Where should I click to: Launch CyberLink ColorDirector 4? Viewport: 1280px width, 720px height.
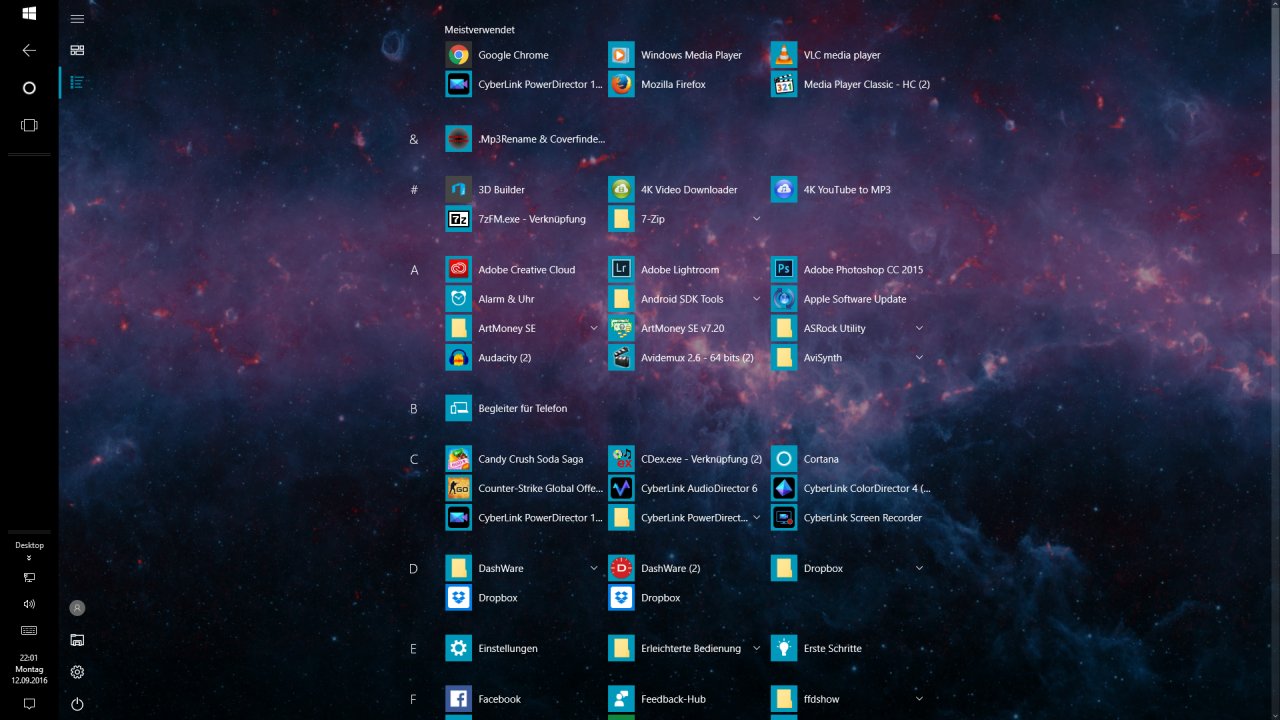pyautogui.click(x=851, y=488)
